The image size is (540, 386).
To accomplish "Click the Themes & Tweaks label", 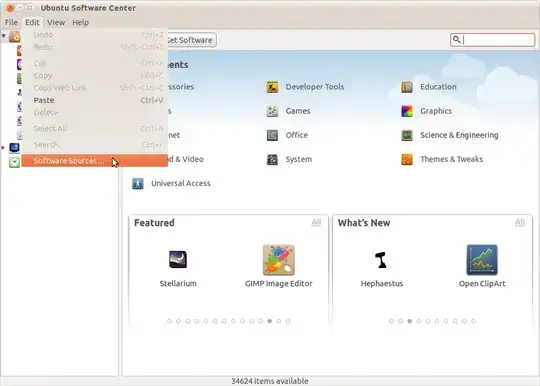I will coord(451,159).
